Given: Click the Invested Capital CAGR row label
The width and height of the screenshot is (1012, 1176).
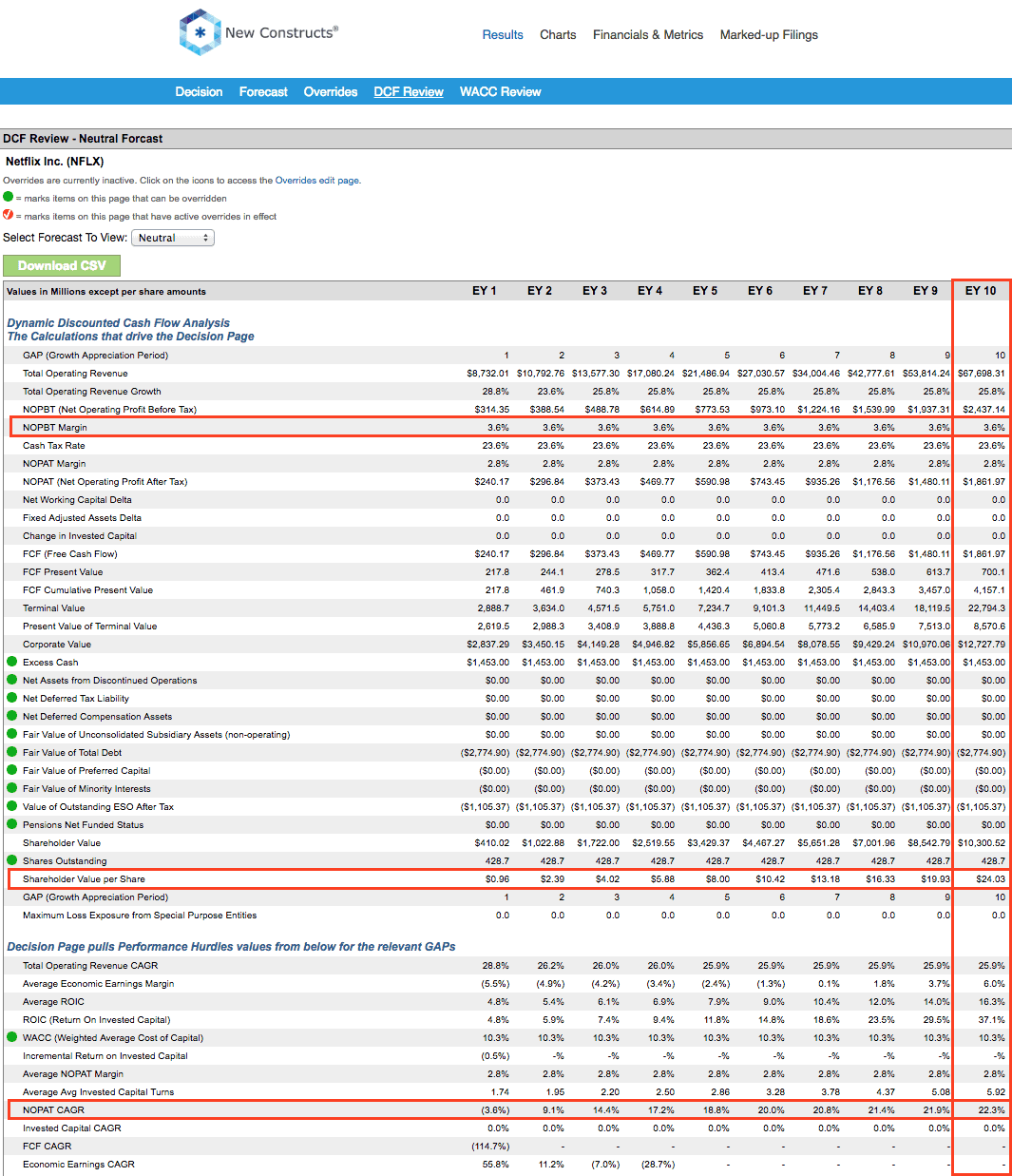Looking at the screenshot, I should tap(72, 1128).
